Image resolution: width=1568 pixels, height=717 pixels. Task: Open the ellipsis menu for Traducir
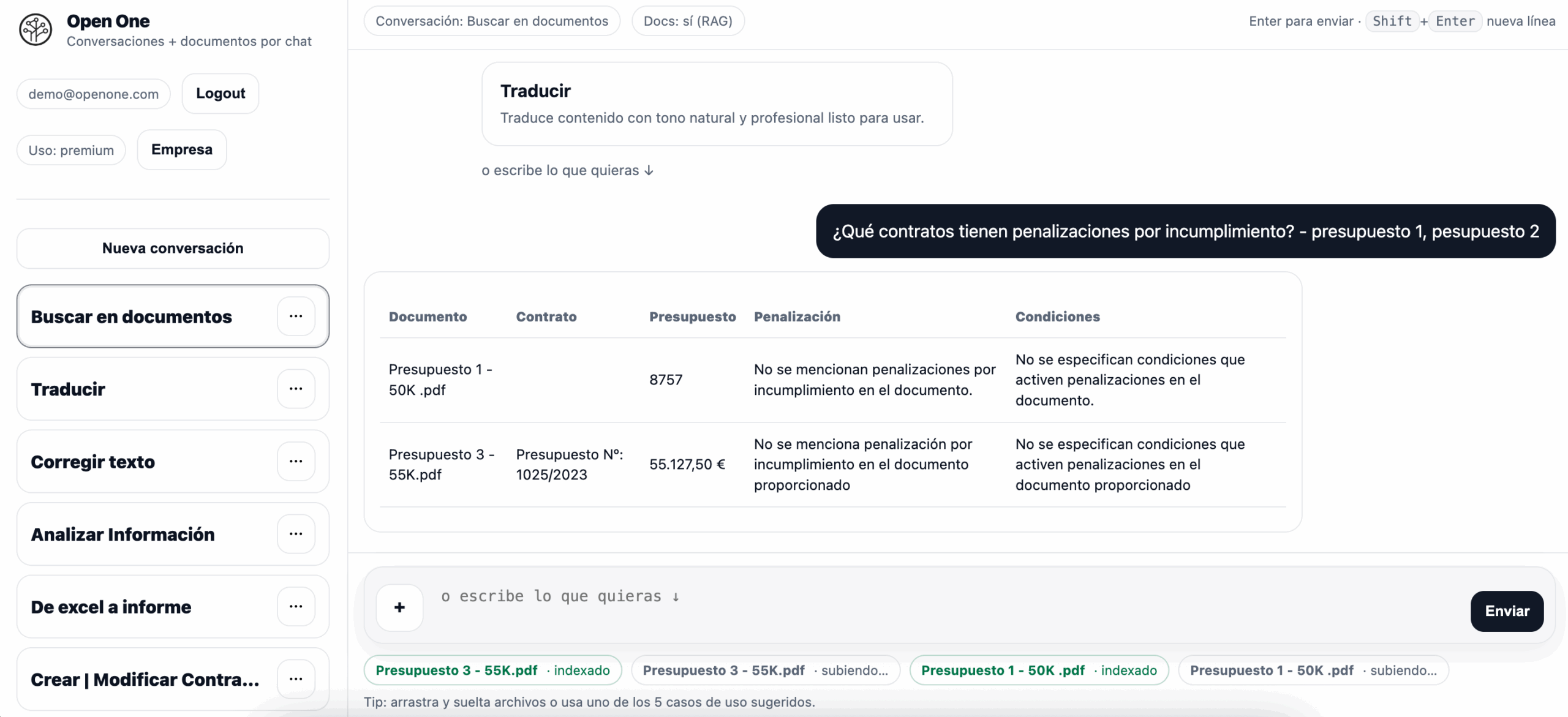(296, 389)
